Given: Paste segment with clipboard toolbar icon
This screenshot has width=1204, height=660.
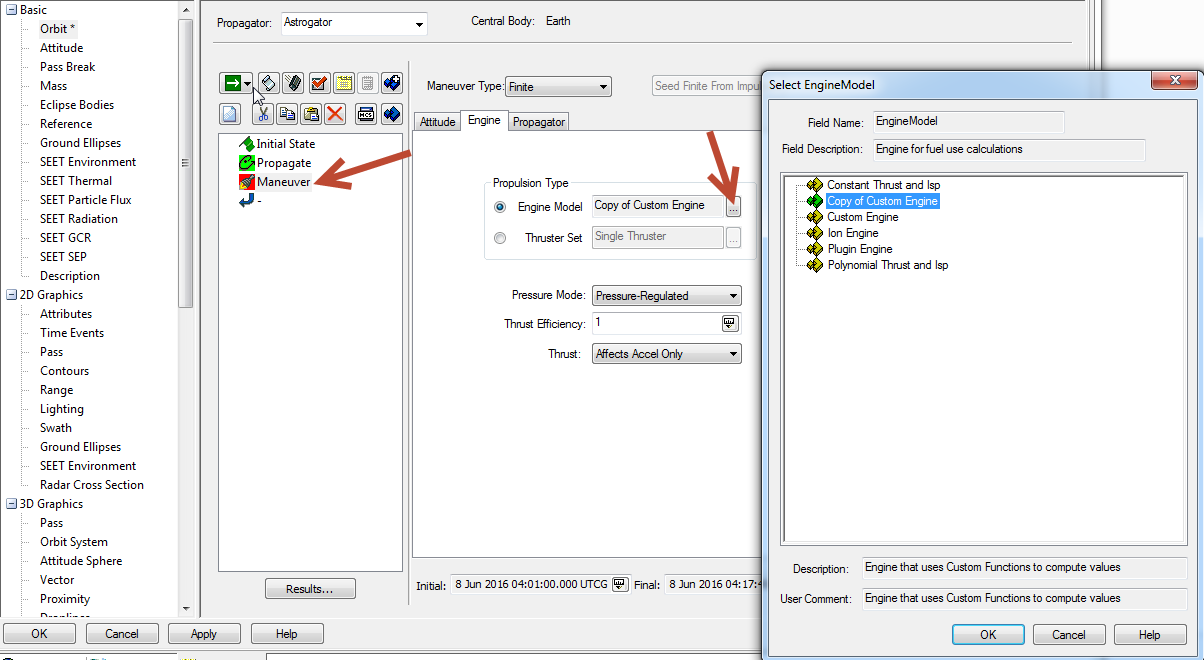Looking at the screenshot, I should [311, 114].
